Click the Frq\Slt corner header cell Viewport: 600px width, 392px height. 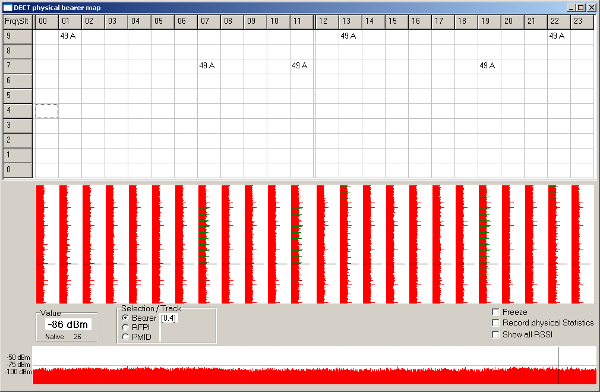click(17, 22)
